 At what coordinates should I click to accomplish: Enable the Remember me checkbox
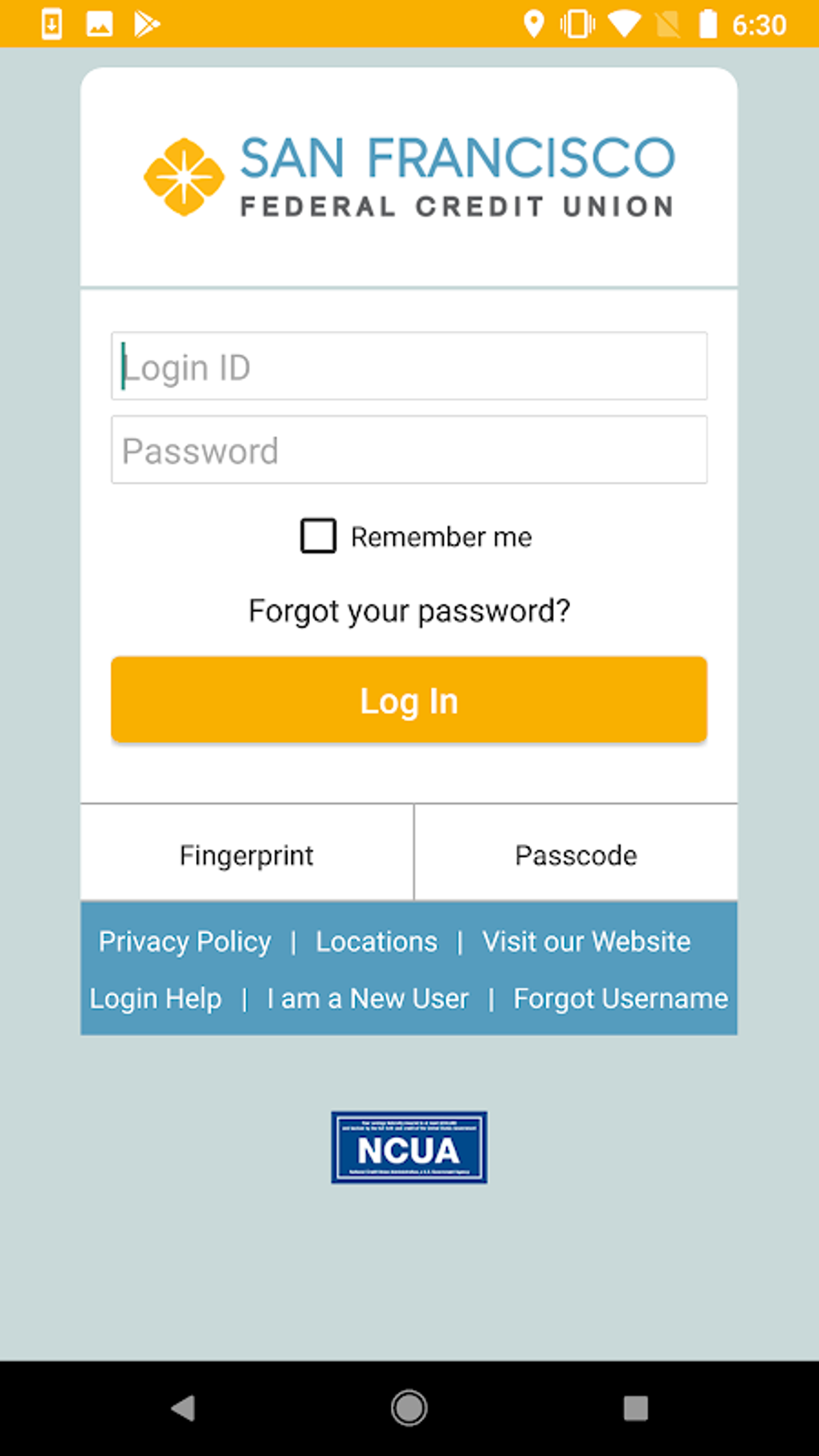pyautogui.click(x=318, y=536)
